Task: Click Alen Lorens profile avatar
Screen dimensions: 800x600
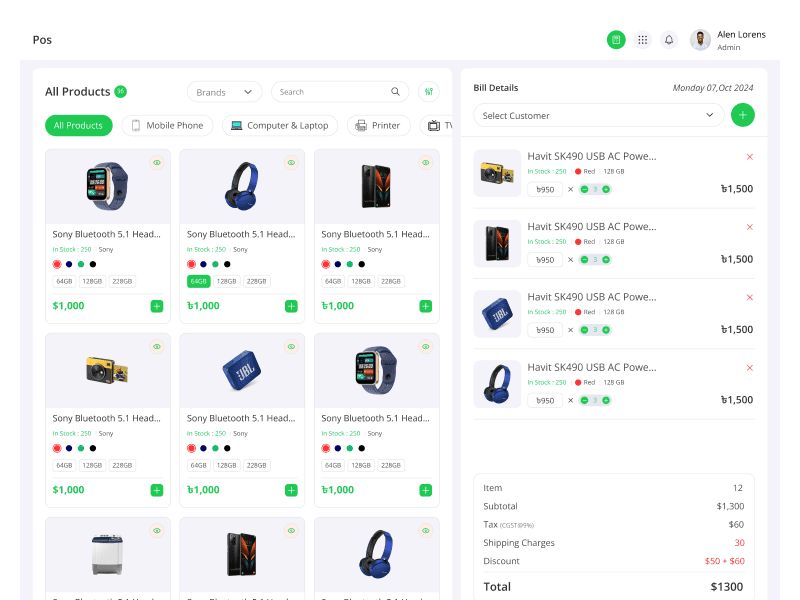Action: pos(700,40)
